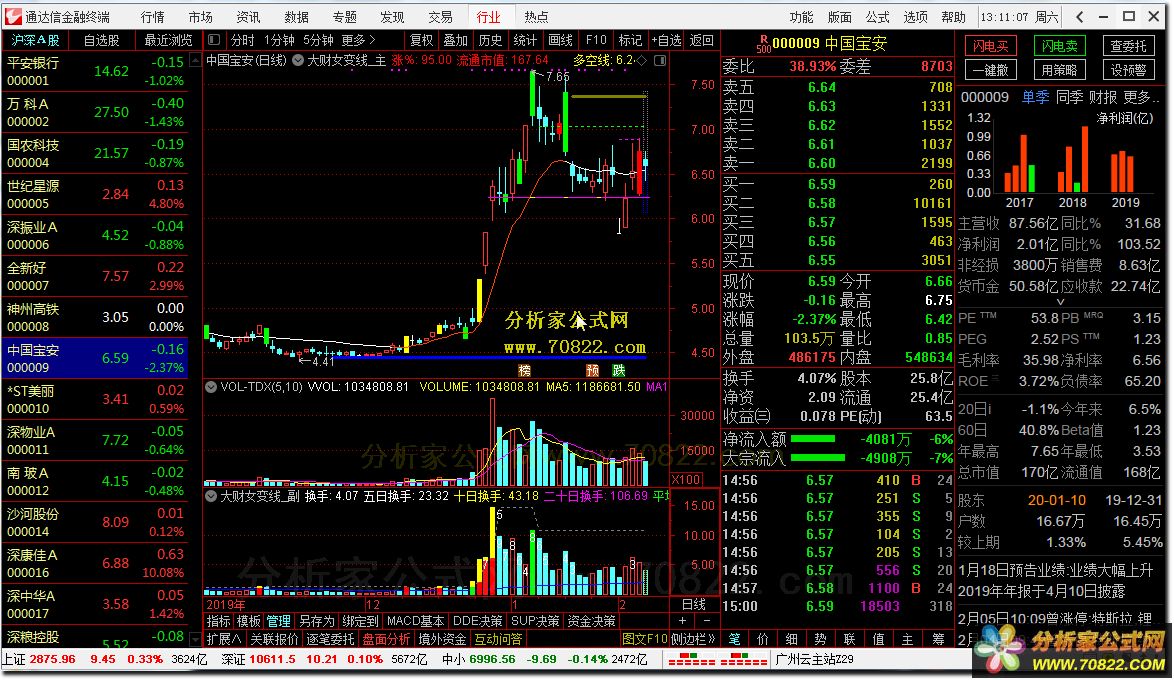
Task: Switch financial view to 同季
Action: (1069, 97)
